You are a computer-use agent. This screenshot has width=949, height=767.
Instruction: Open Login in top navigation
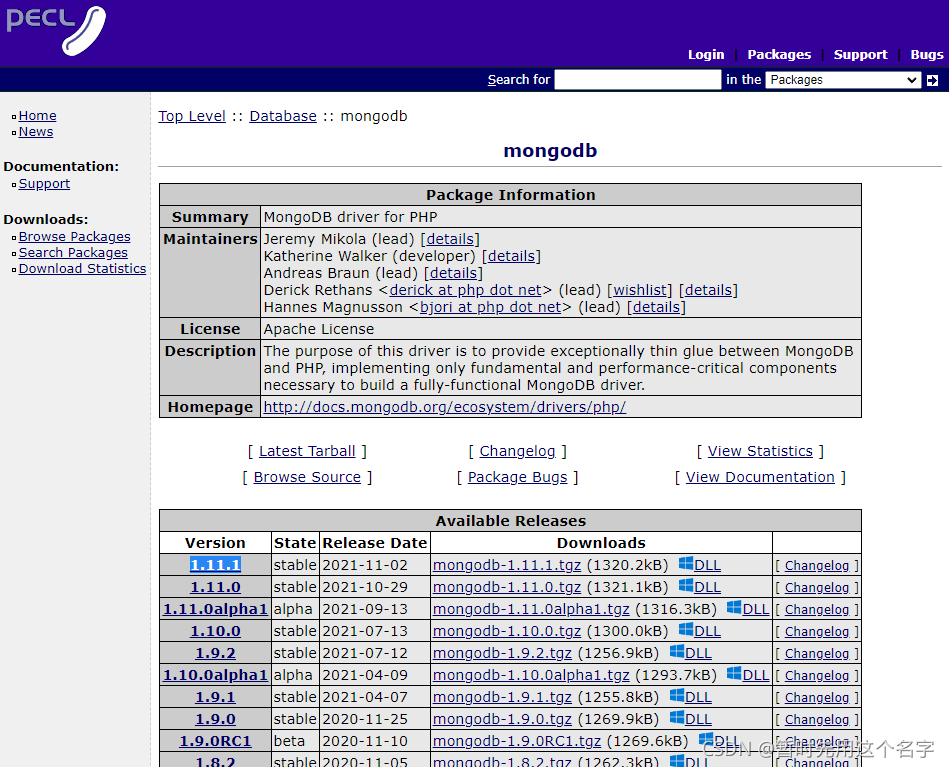click(706, 54)
